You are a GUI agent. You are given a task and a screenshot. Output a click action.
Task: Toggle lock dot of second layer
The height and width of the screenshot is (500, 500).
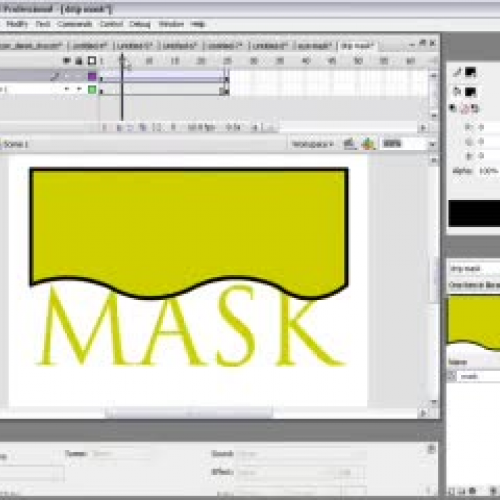pos(79,89)
